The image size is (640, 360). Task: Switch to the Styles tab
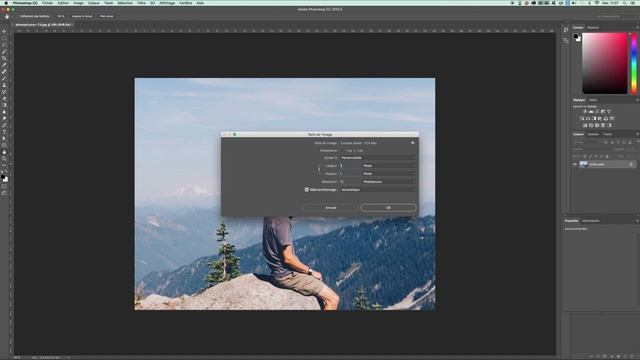click(593, 100)
